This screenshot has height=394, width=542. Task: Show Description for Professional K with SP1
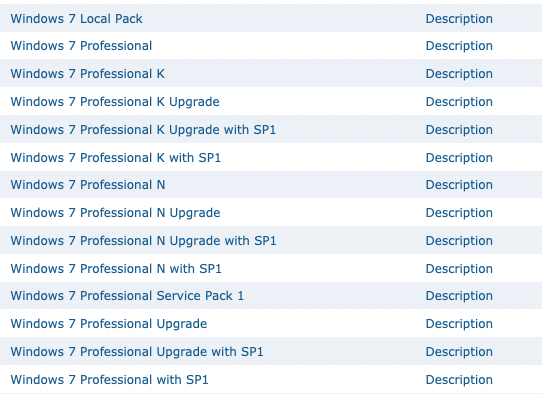click(459, 158)
